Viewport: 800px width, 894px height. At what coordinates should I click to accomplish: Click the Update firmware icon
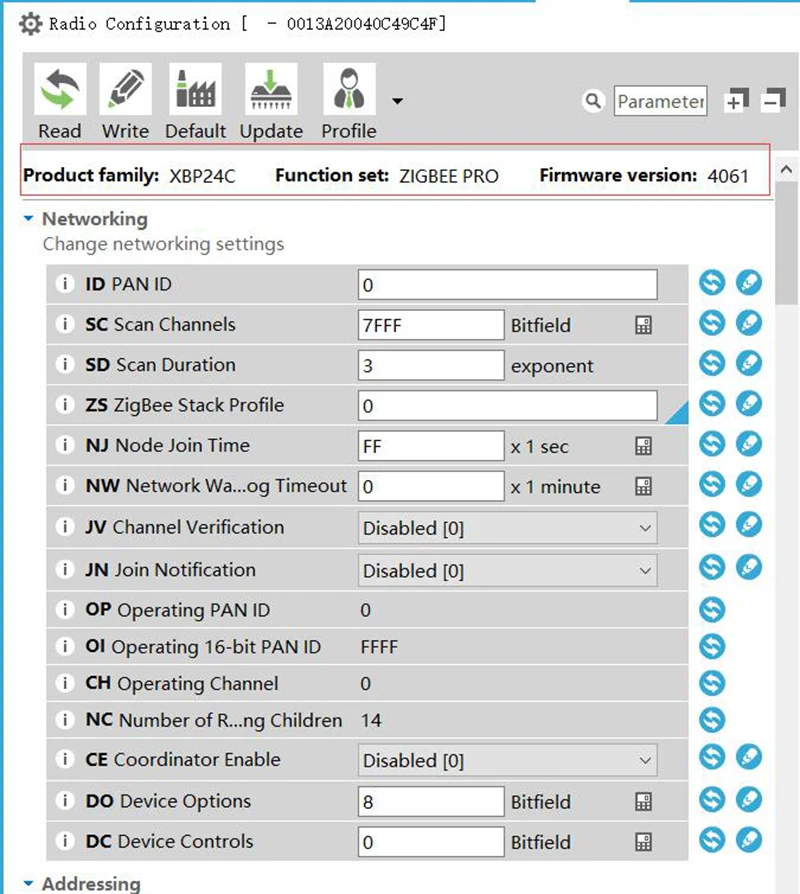pyautogui.click(x=271, y=89)
